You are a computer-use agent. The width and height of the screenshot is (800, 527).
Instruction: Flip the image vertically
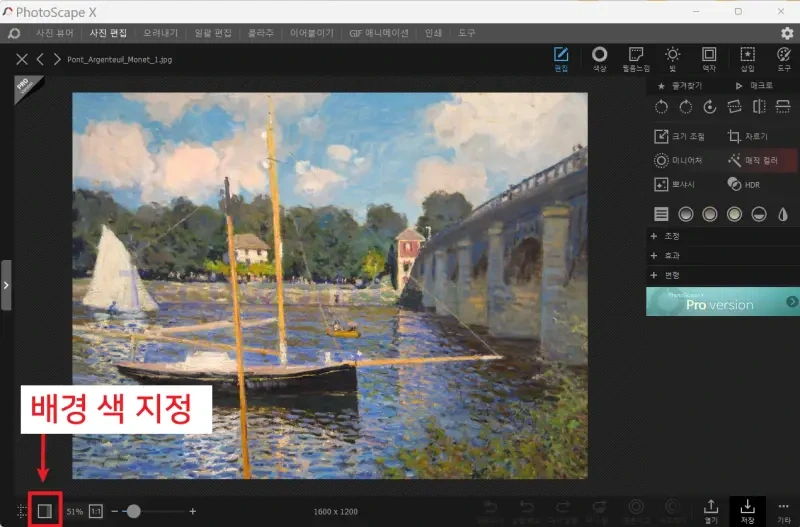pyautogui.click(x=783, y=107)
